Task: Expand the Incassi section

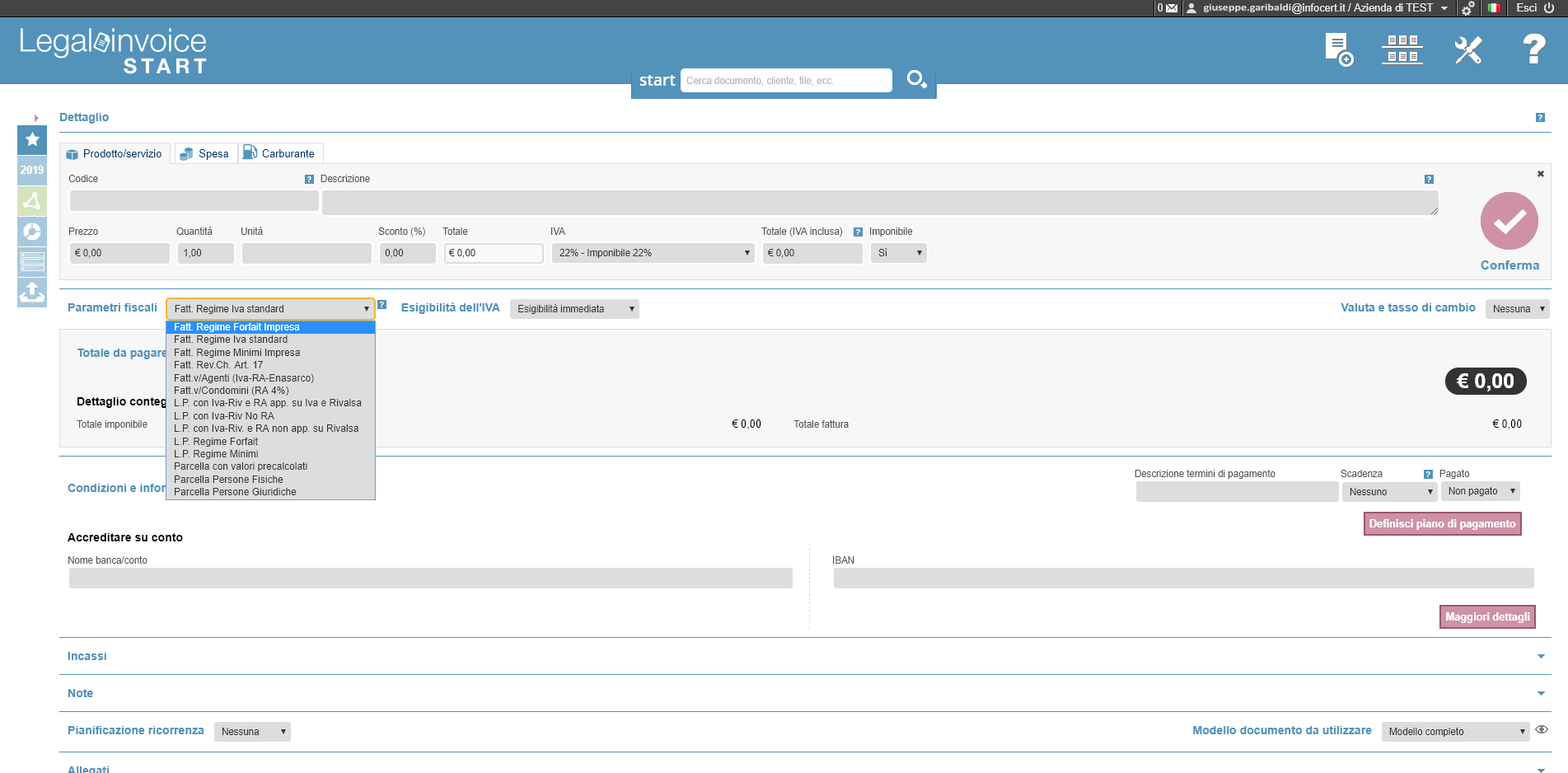Action: coord(1540,656)
